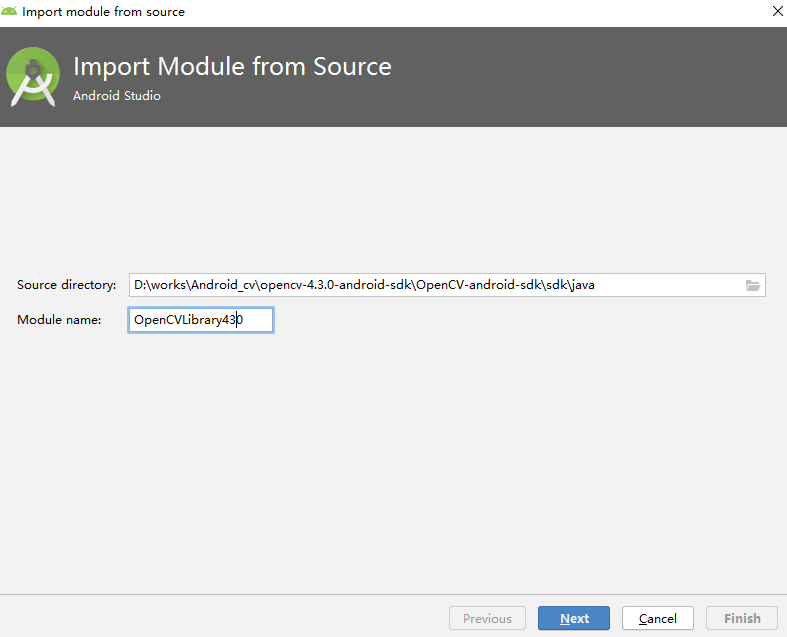This screenshot has height=637, width=787.
Task: Click the Android Studio logo in the header
Action: 33,77
